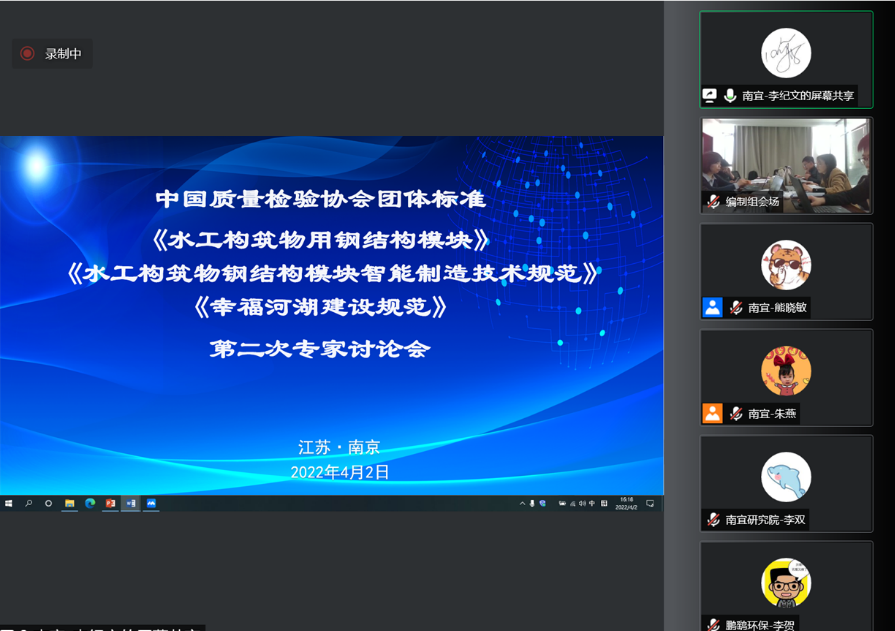Click the muted mic icon for 南宜-熊晓敏

tap(736, 308)
